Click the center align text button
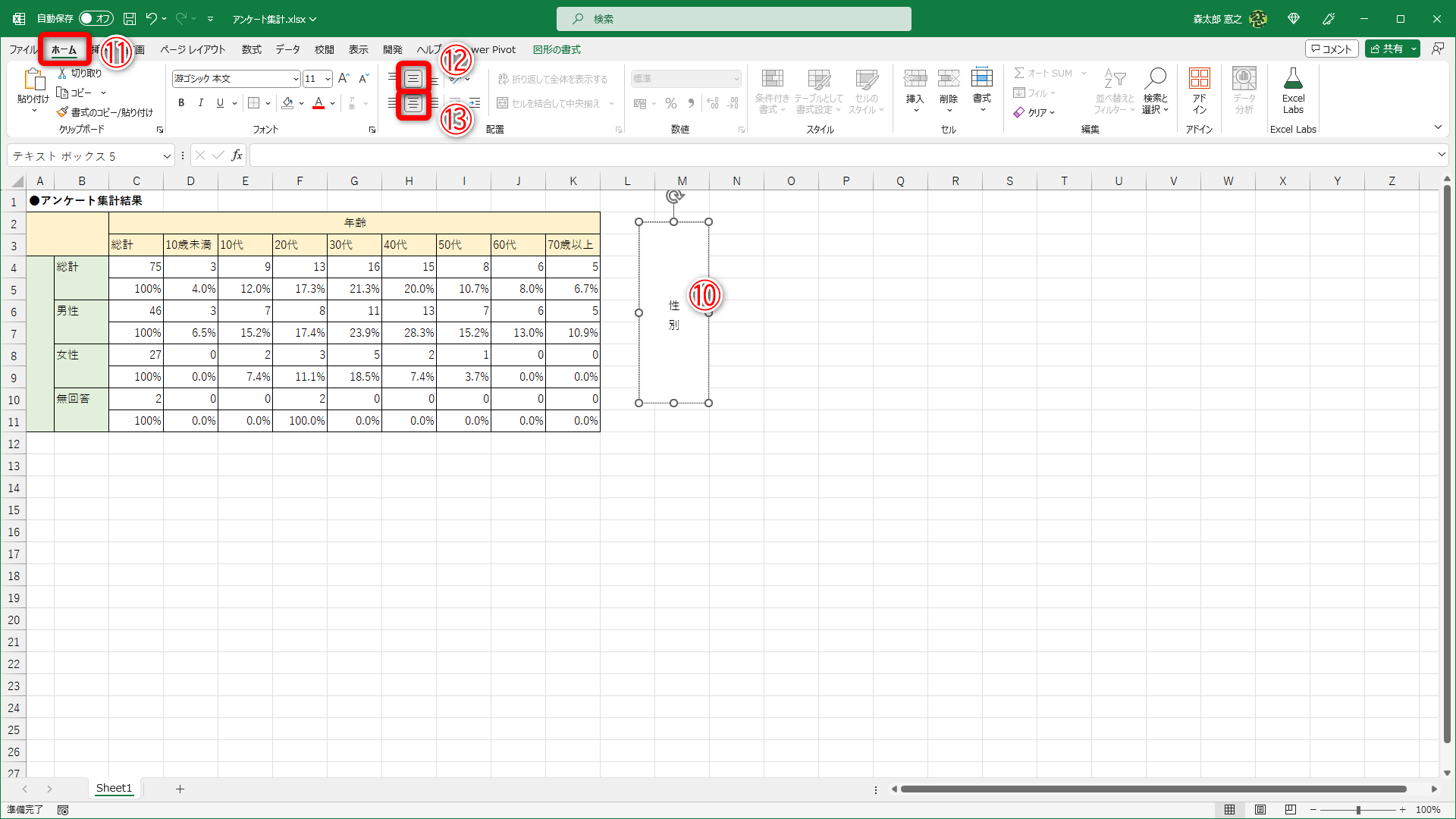This screenshot has height=819, width=1456. [413, 104]
